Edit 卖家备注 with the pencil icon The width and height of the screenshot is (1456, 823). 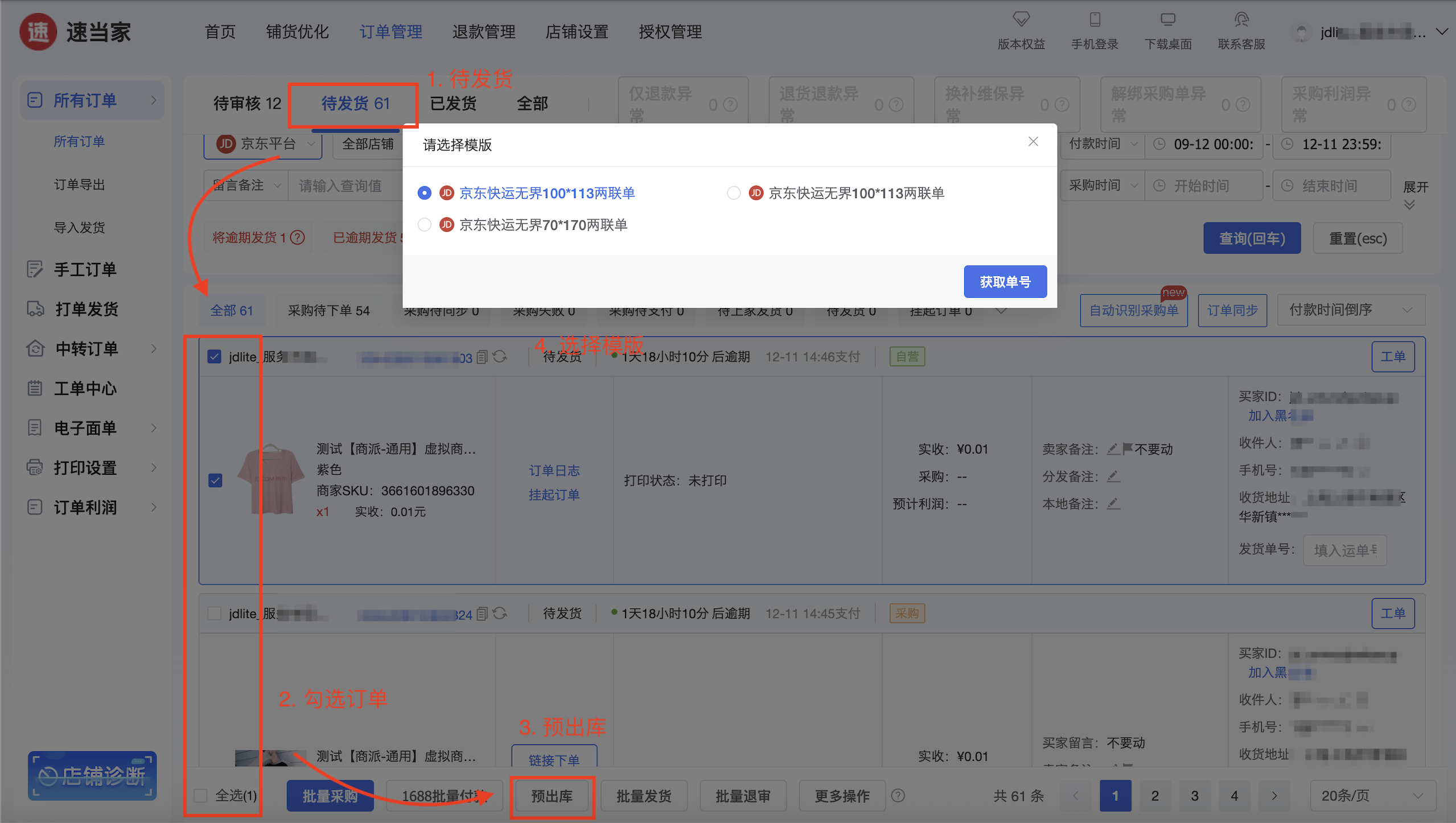coord(1113,449)
